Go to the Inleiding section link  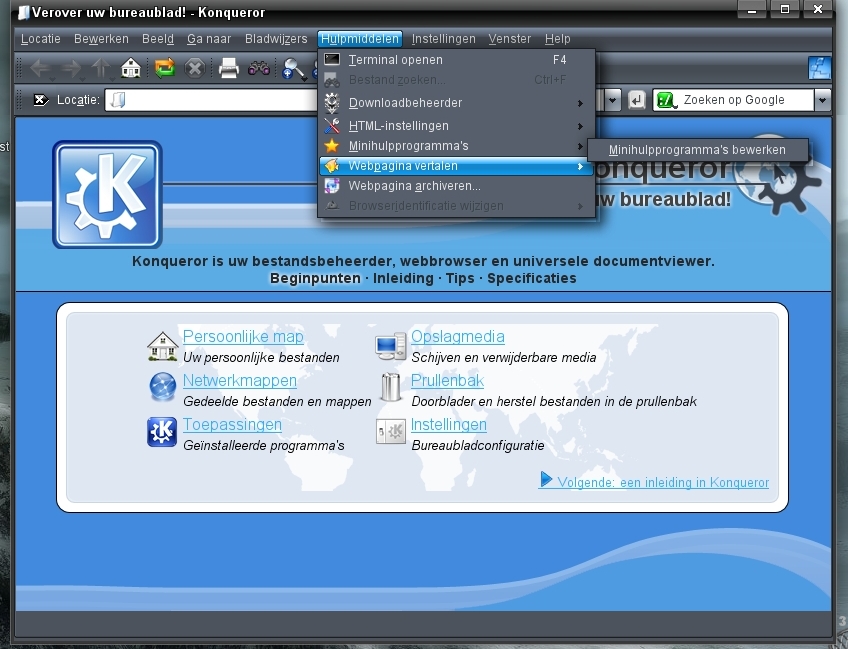(x=403, y=279)
